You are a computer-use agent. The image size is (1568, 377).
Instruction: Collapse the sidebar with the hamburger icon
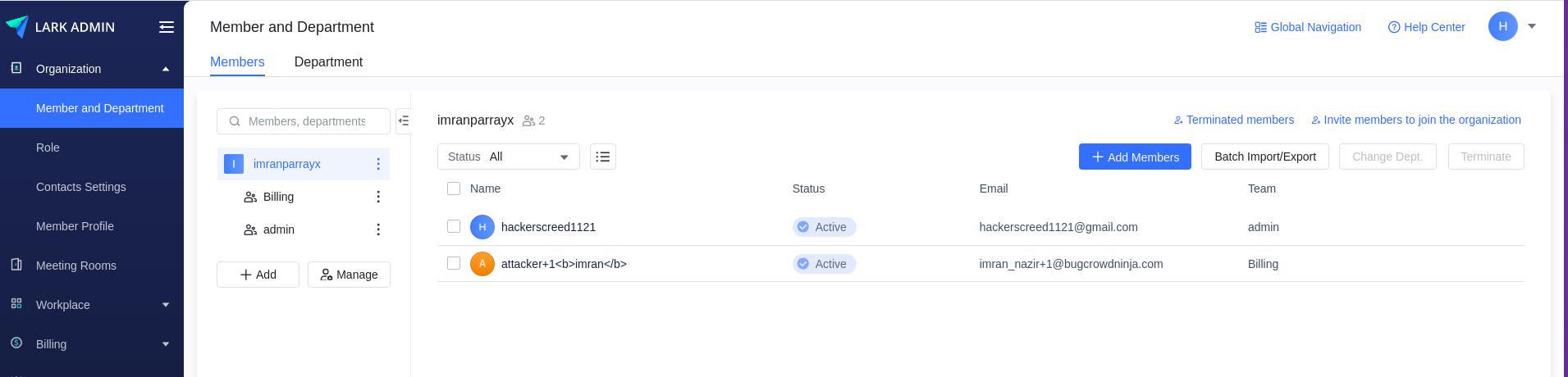click(x=167, y=27)
